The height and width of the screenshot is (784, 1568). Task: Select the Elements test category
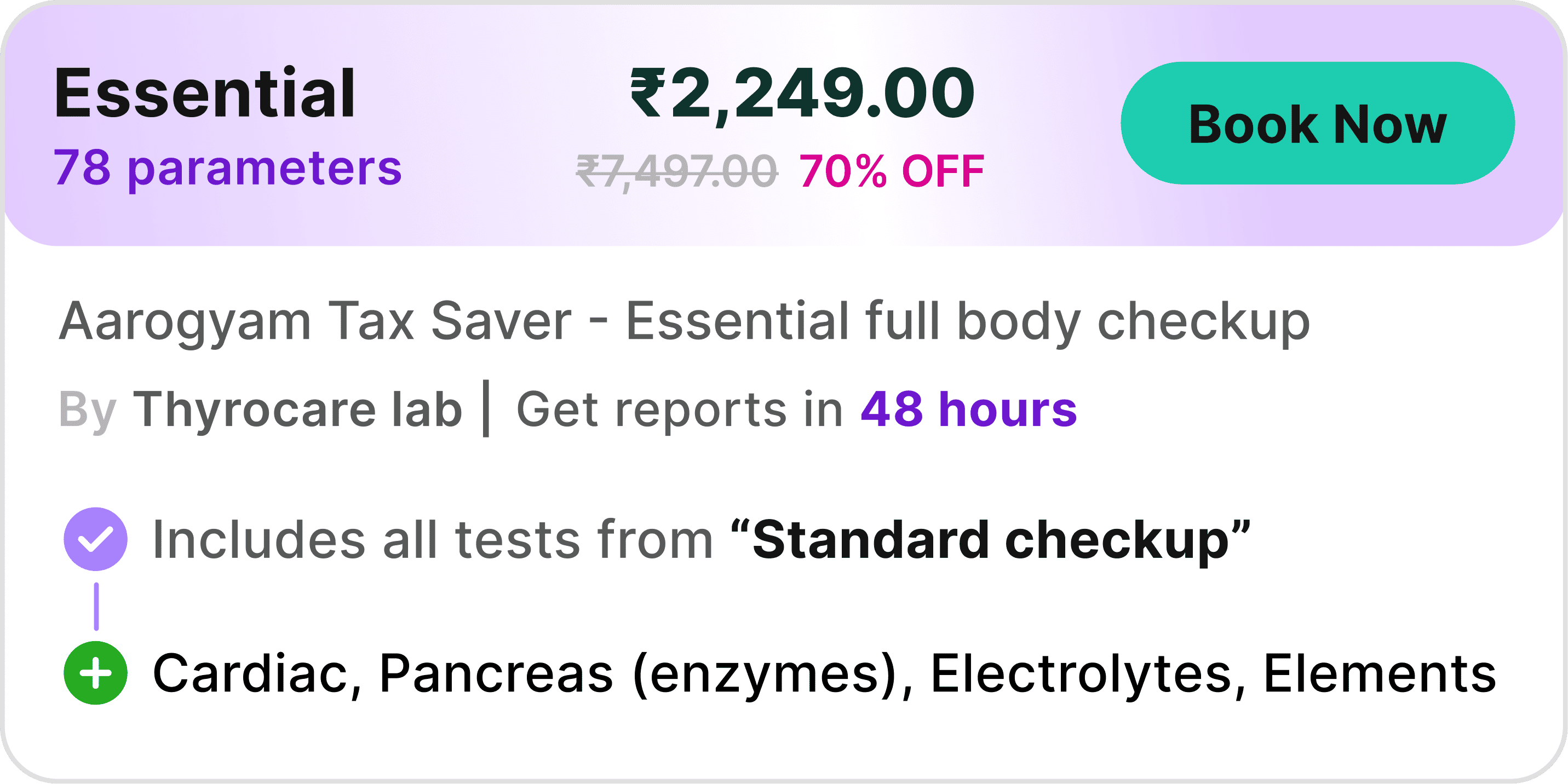tap(1379, 673)
